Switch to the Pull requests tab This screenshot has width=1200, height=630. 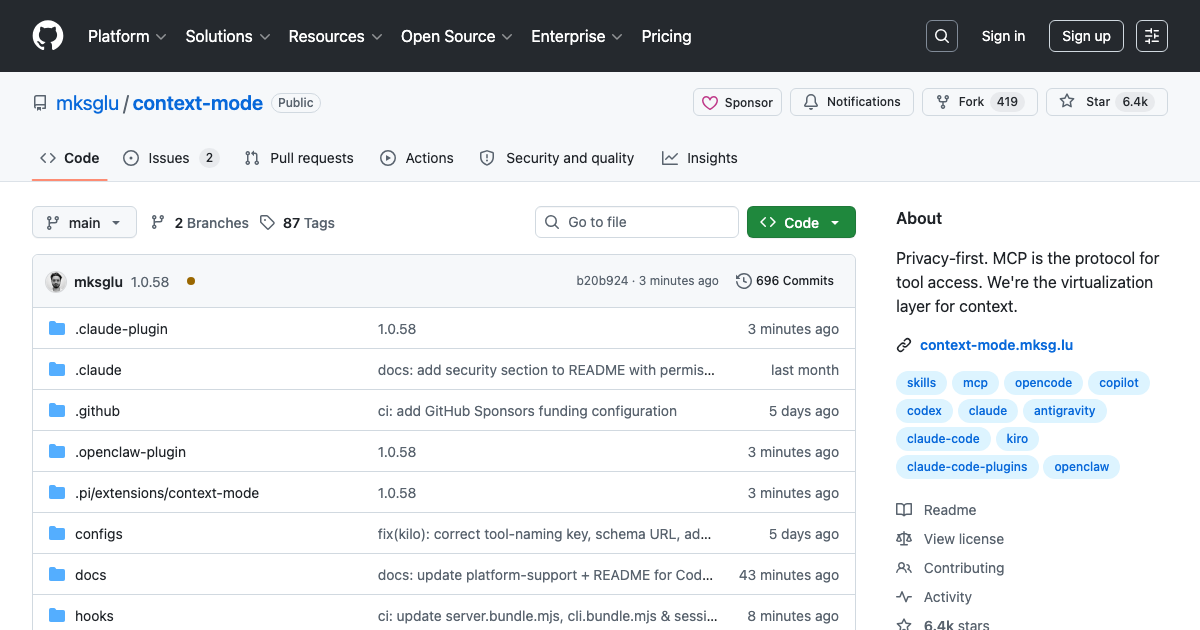299,158
